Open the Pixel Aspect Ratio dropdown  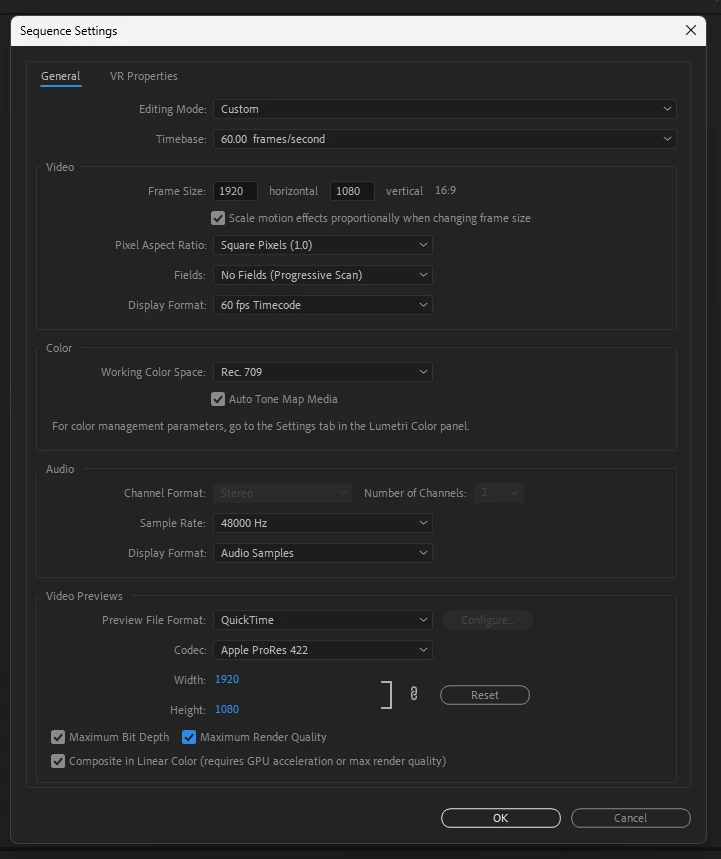(x=323, y=245)
